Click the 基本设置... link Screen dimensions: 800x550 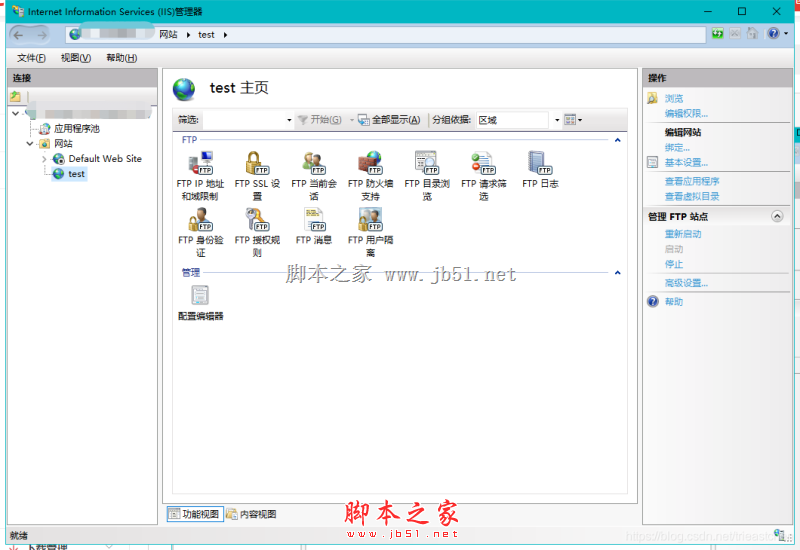[x=686, y=163]
